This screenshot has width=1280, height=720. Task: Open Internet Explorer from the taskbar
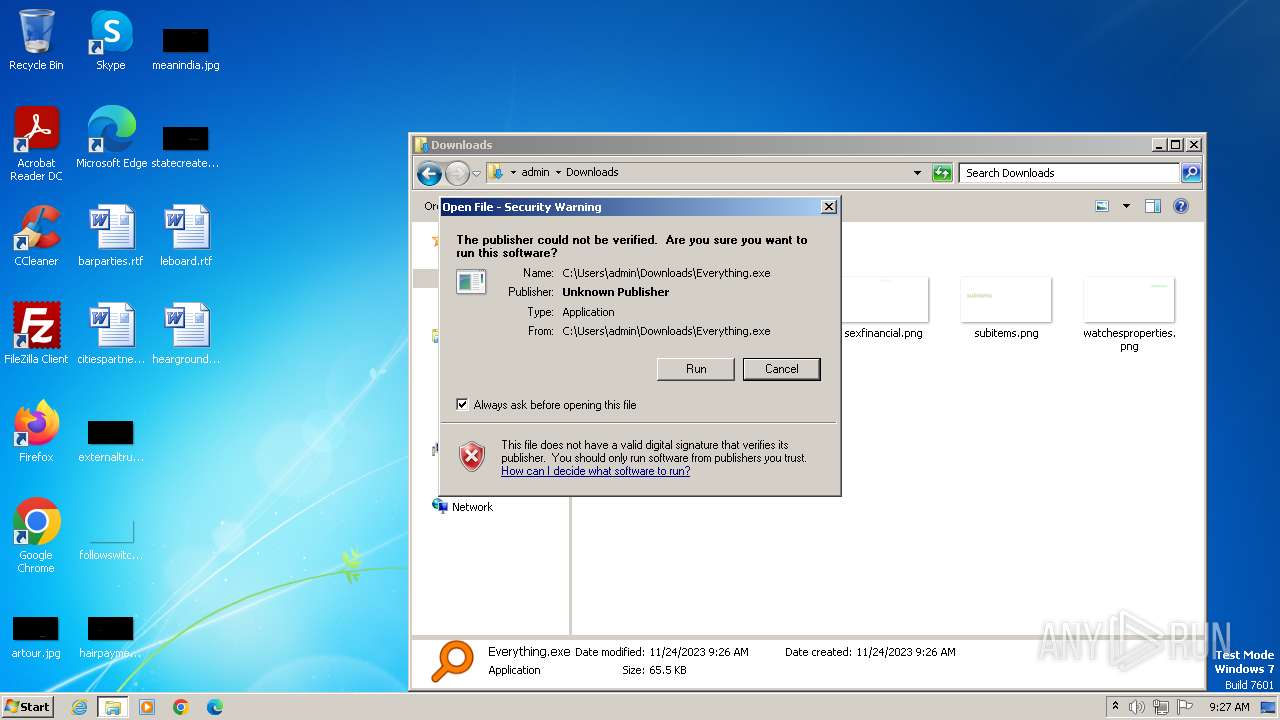click(x=79, y=707)
